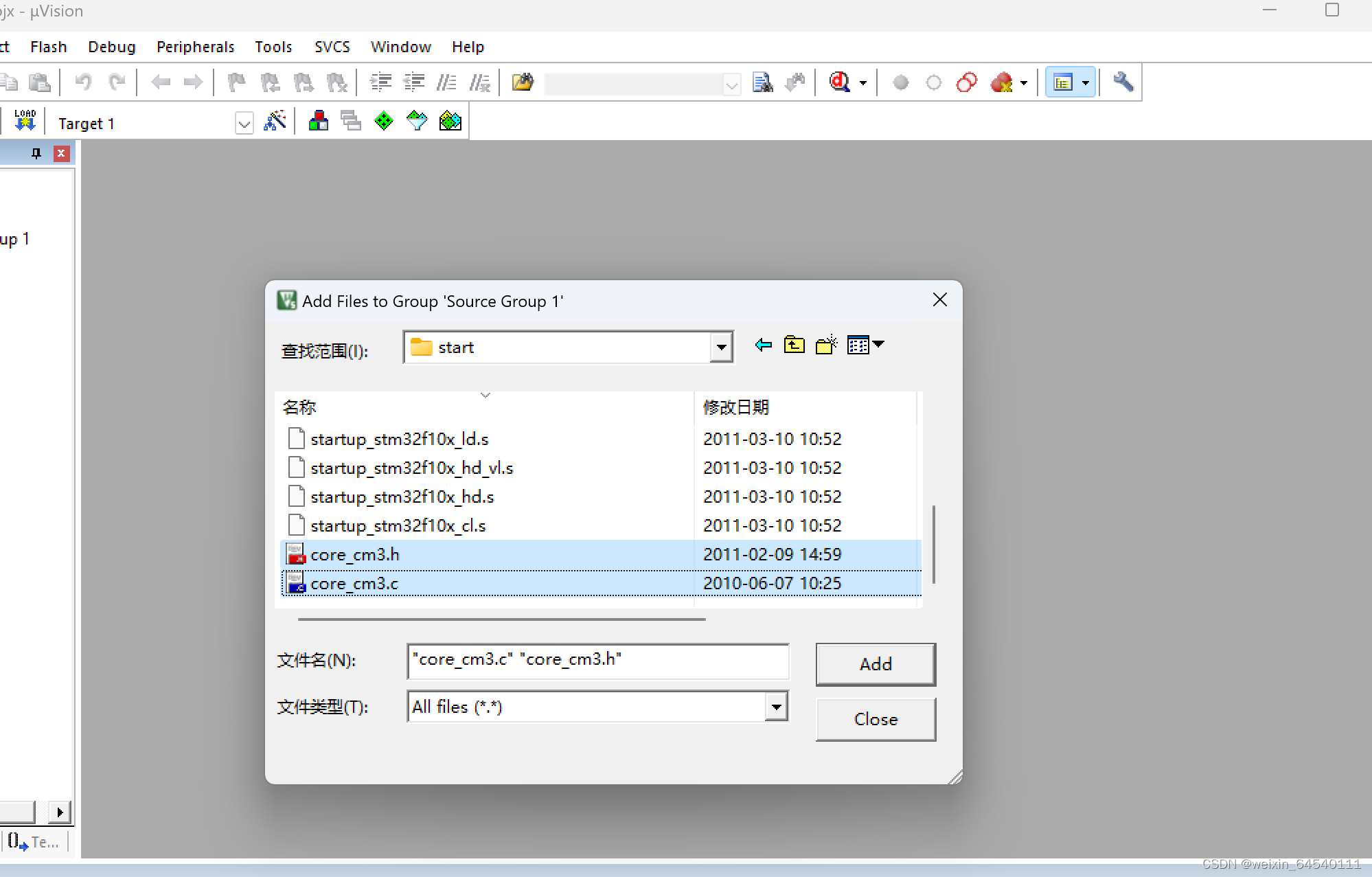
Task: Click the Rebuild all target files icon
Action: [416, 120]
